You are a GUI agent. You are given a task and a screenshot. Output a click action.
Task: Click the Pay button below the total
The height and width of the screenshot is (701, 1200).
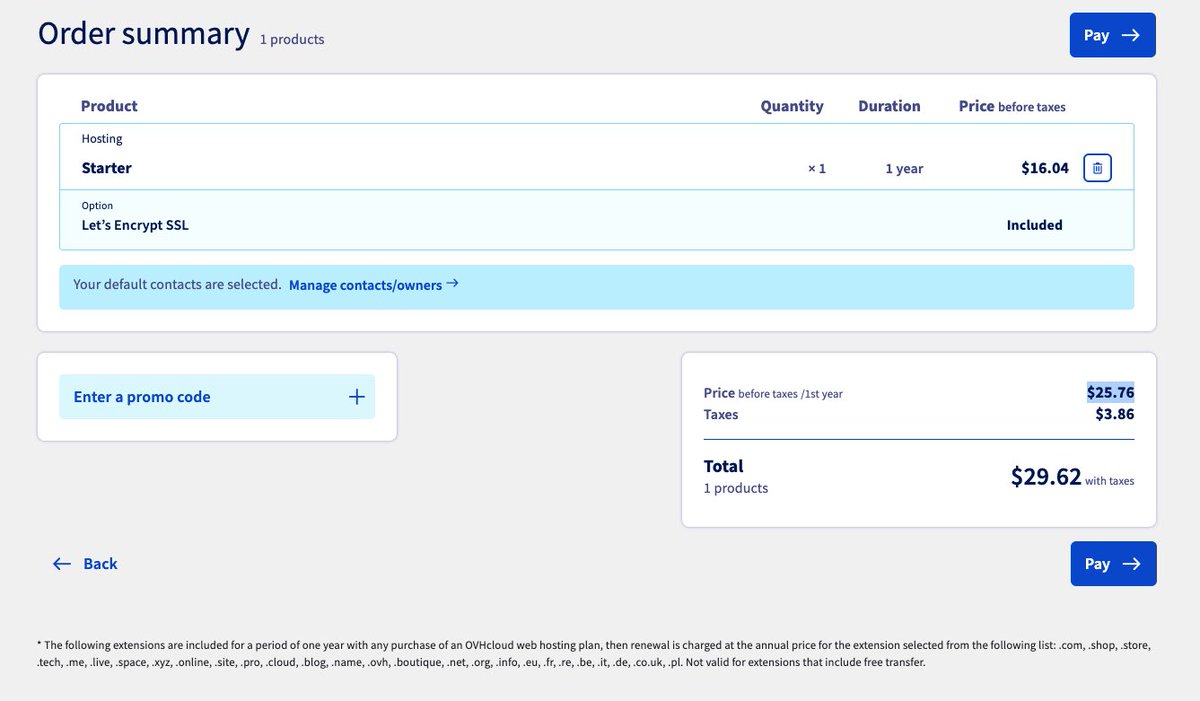pos(1113,564)
